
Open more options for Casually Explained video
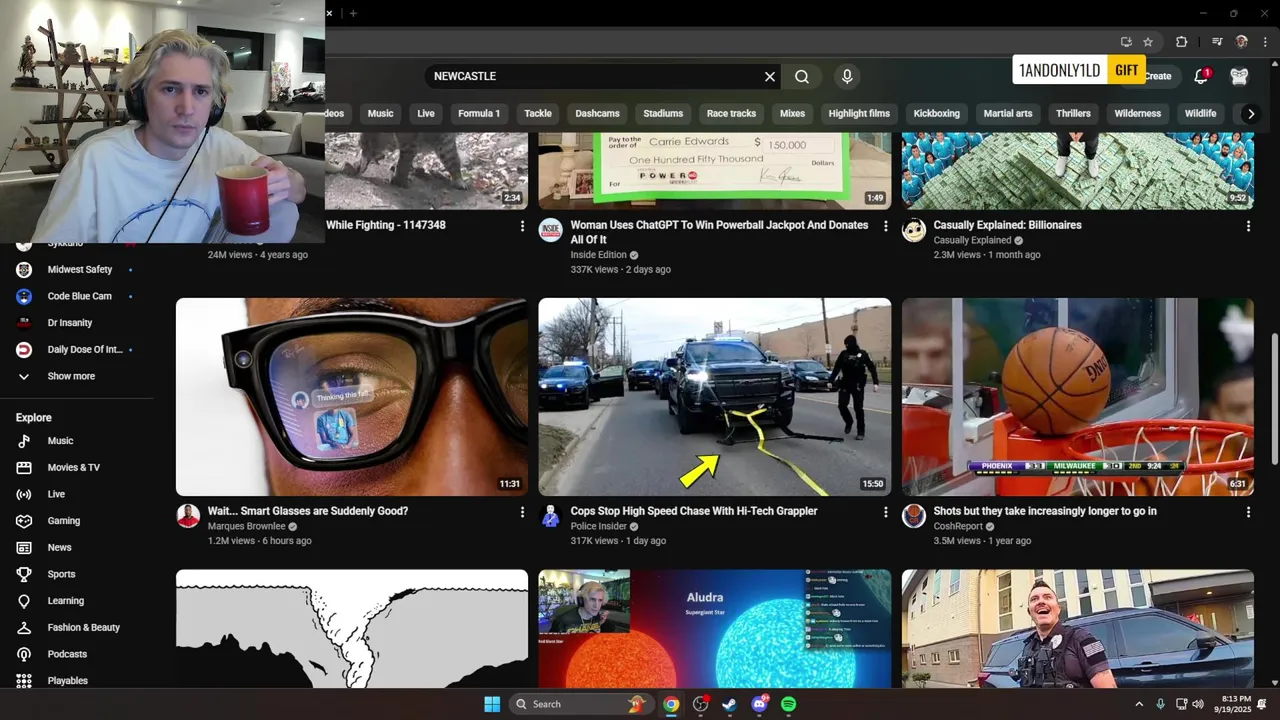tap(1248, 226)
